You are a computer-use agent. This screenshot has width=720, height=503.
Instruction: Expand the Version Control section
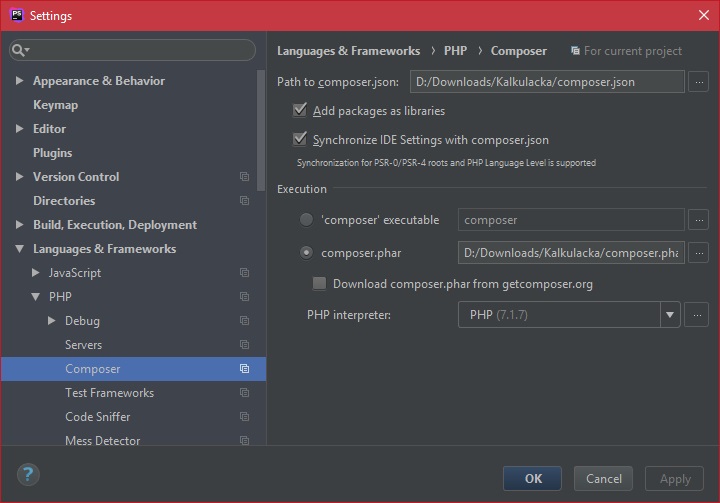coord(19,177)
